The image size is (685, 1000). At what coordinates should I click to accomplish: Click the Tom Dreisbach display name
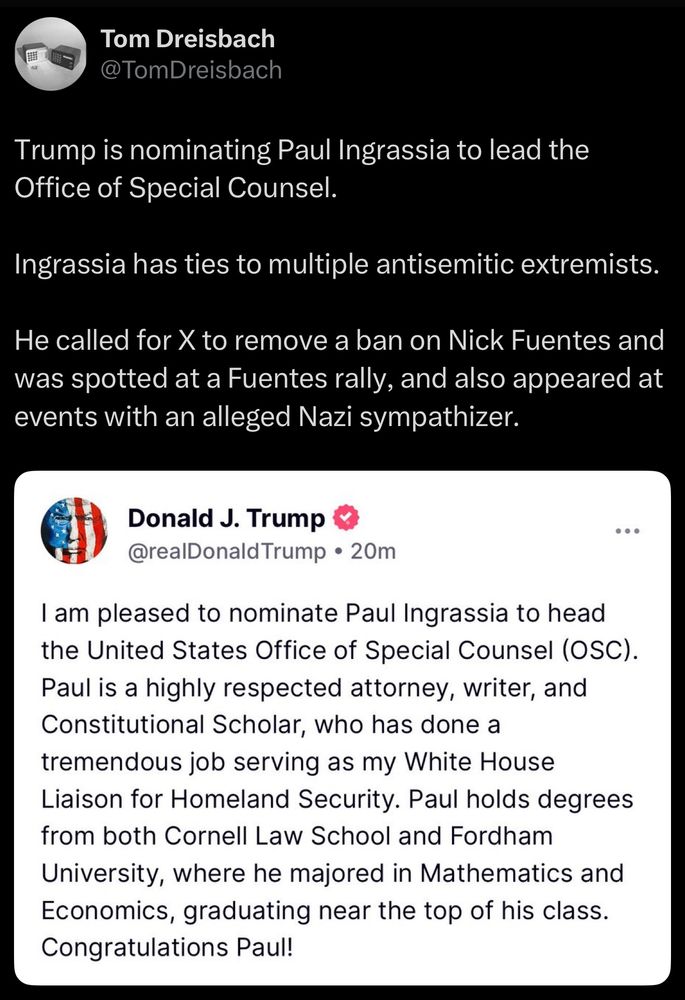tap(187, 40)
